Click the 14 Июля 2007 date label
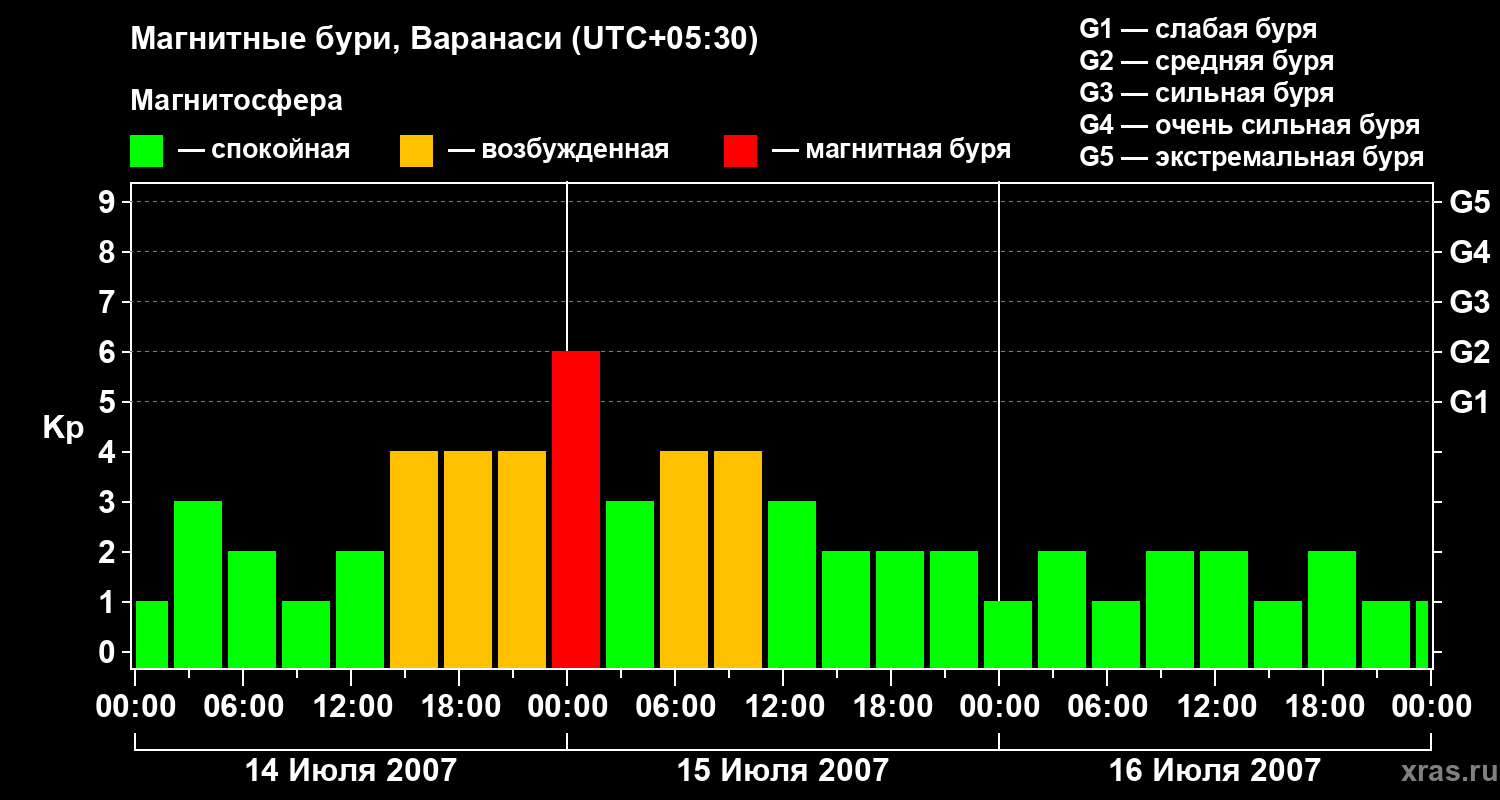The height and width of the screenshot is (800, 1500). coord(351,770)
